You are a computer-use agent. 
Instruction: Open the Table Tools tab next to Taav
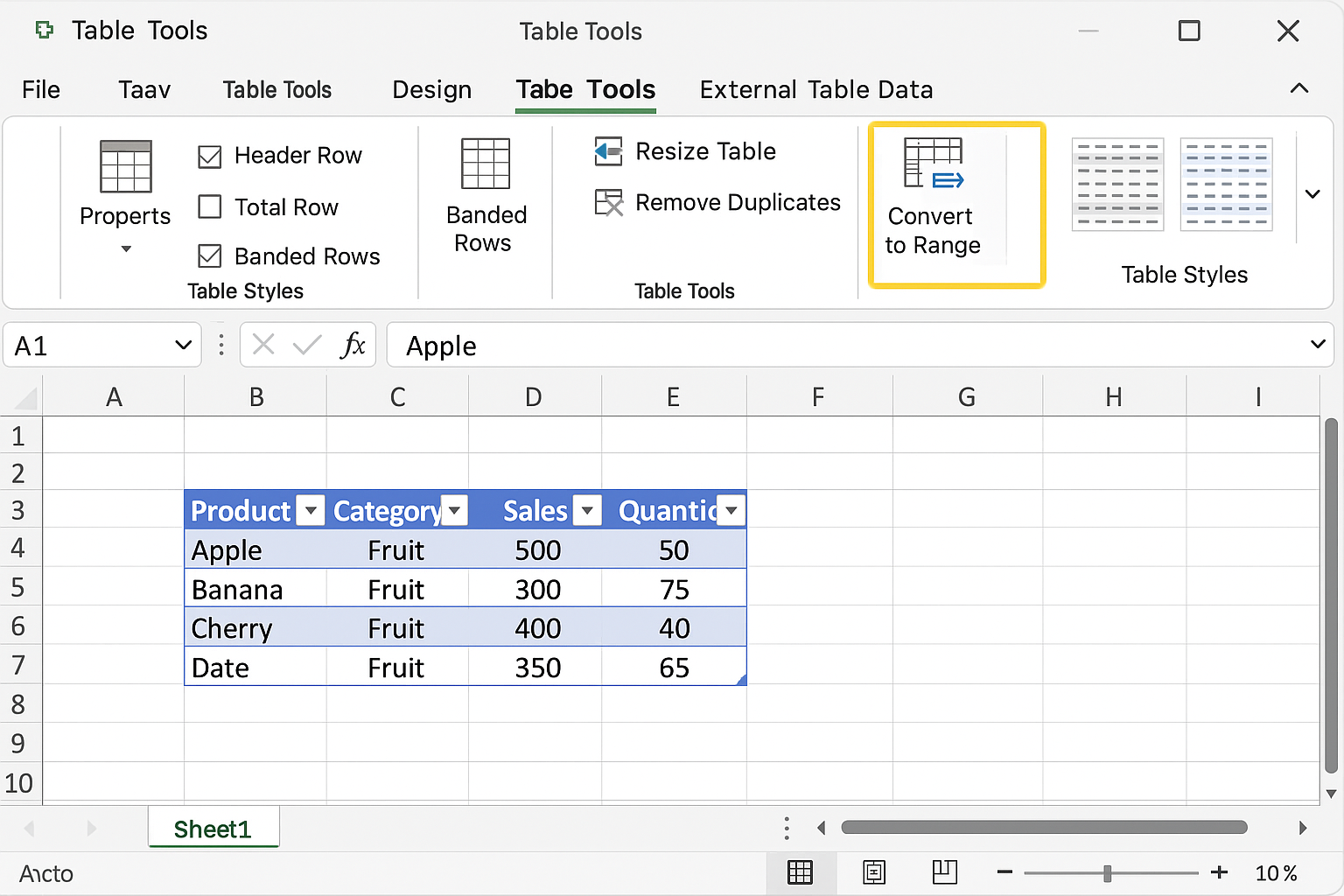277,89
